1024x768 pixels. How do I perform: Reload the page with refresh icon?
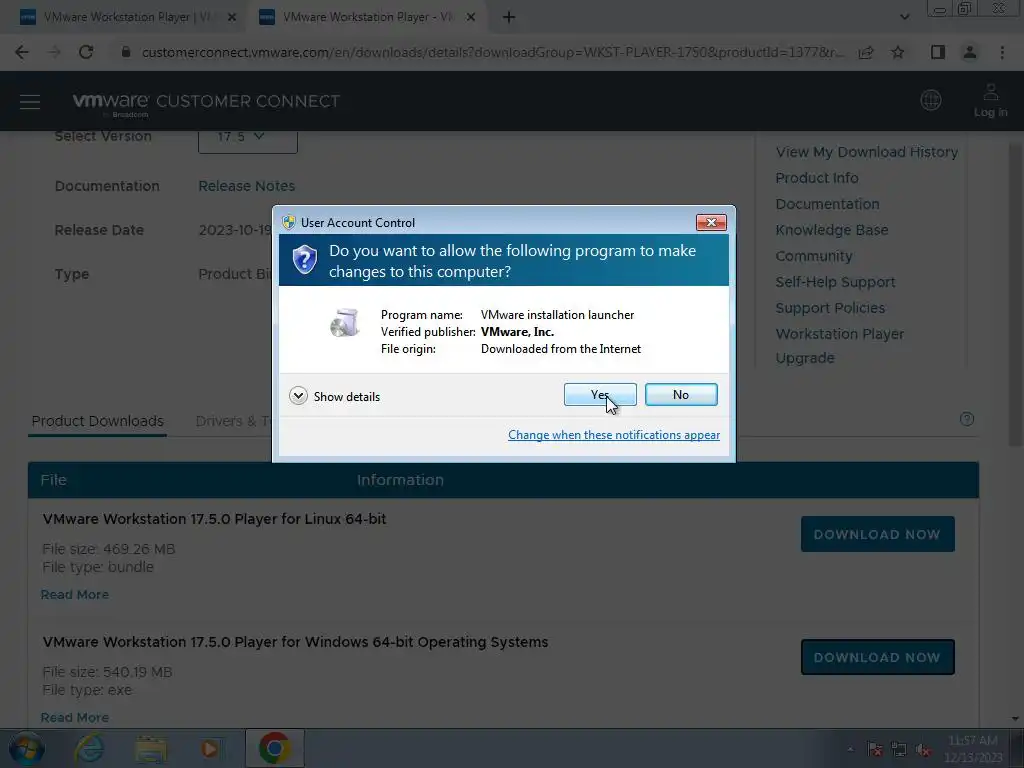(86, 52)
